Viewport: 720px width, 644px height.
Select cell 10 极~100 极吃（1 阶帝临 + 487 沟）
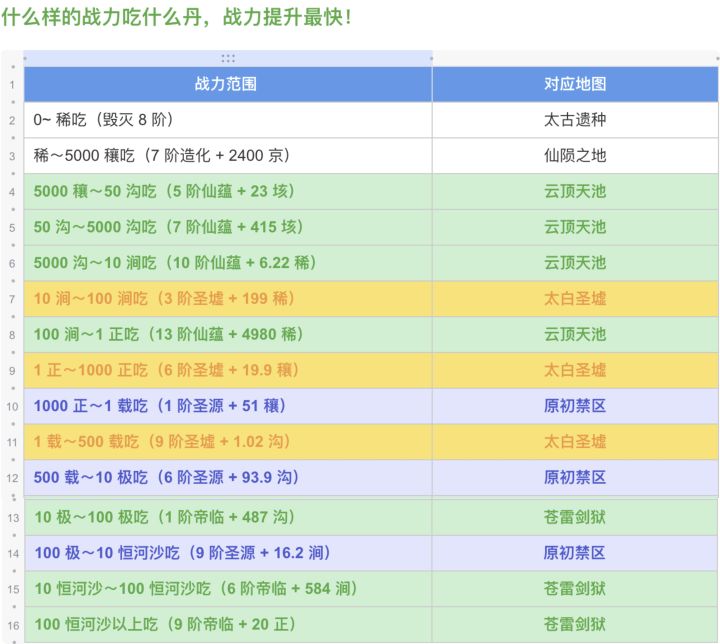(x=228, y=518)
